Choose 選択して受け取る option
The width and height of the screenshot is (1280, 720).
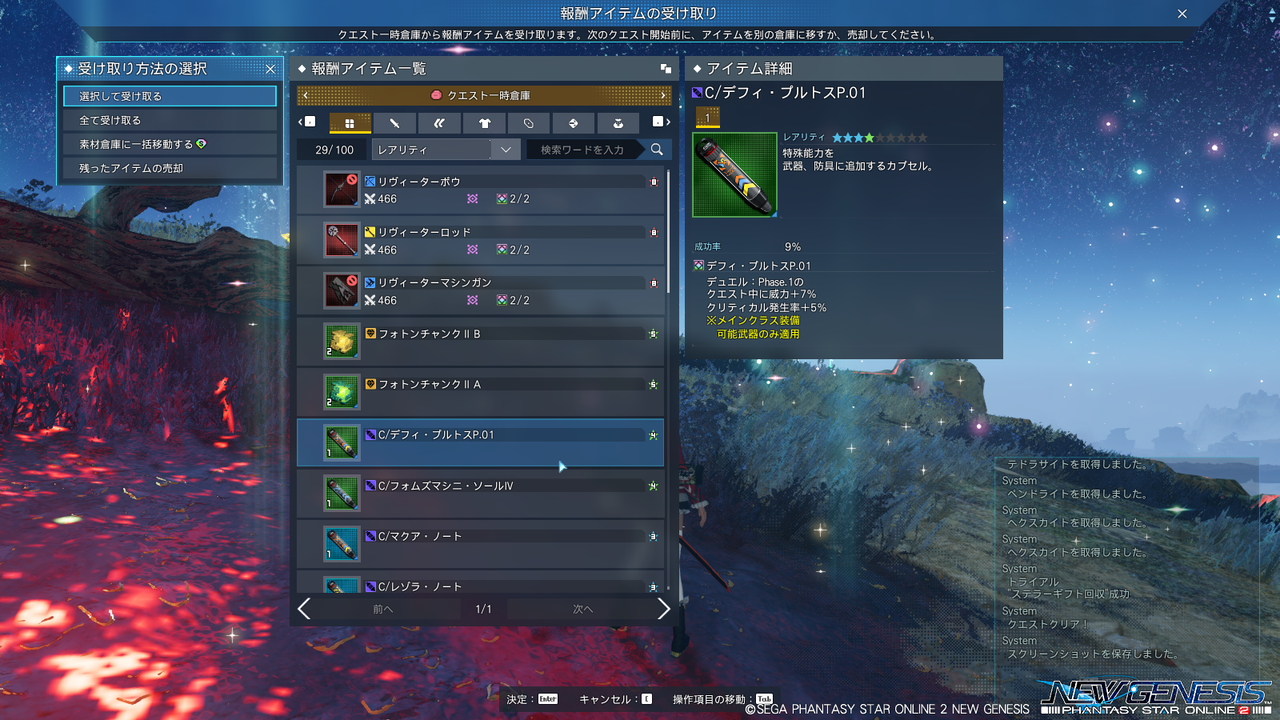coord(169,96)
